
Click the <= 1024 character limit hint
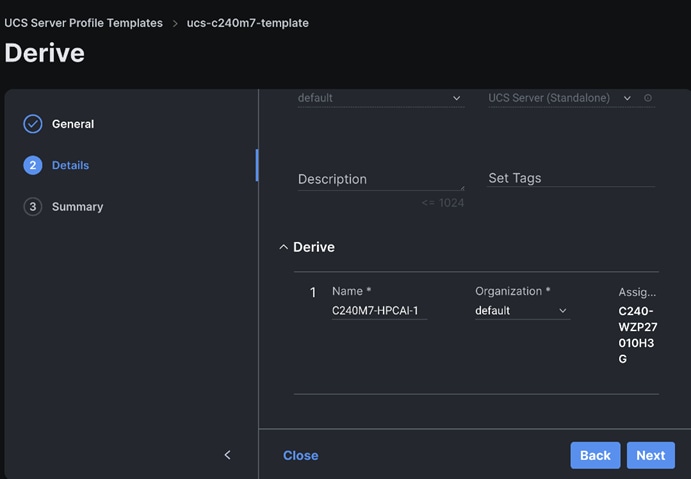pyautogui.click(x=442, y=203)
